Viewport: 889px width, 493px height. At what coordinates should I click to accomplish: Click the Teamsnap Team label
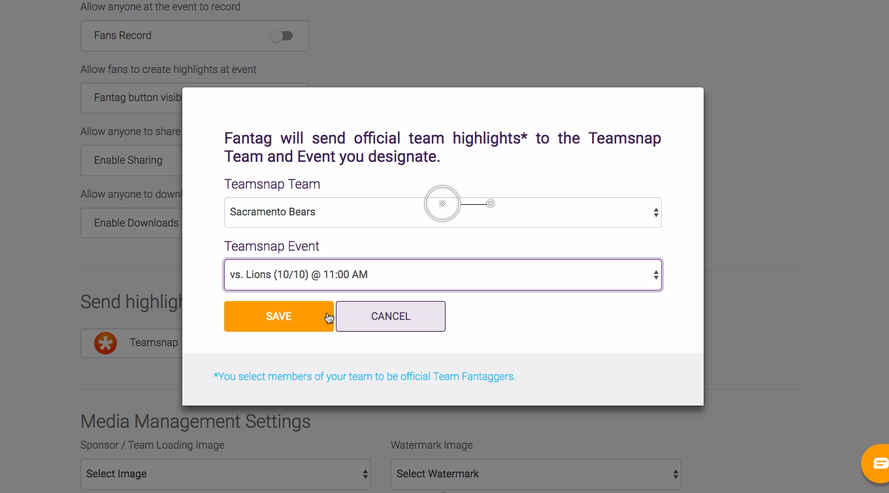click(x=272, y=184)
